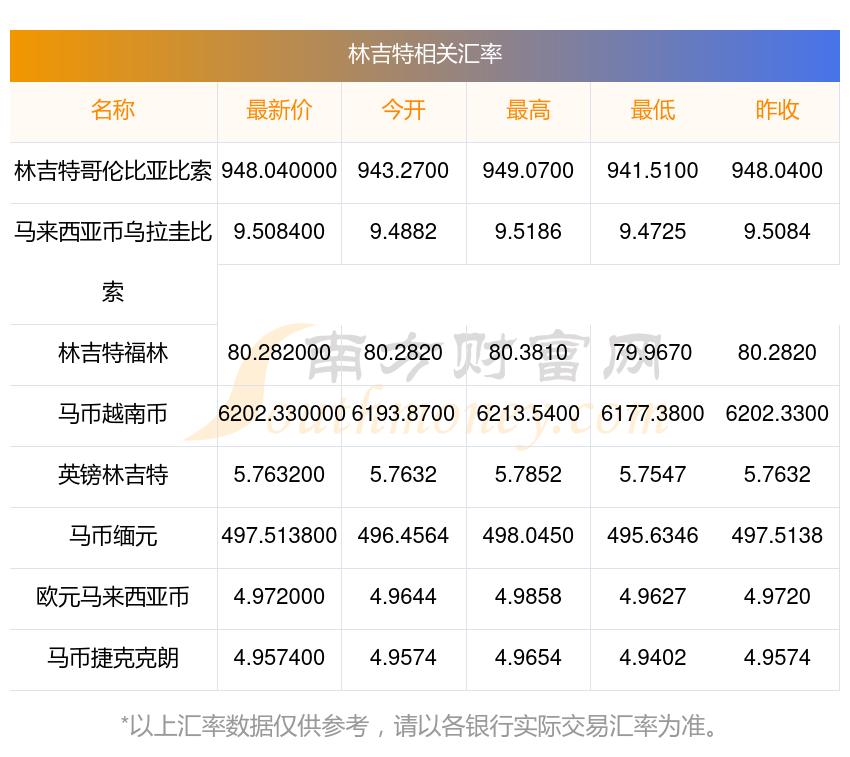
Task: Click the value 9.4882
Action: click(x=403, y=232)
